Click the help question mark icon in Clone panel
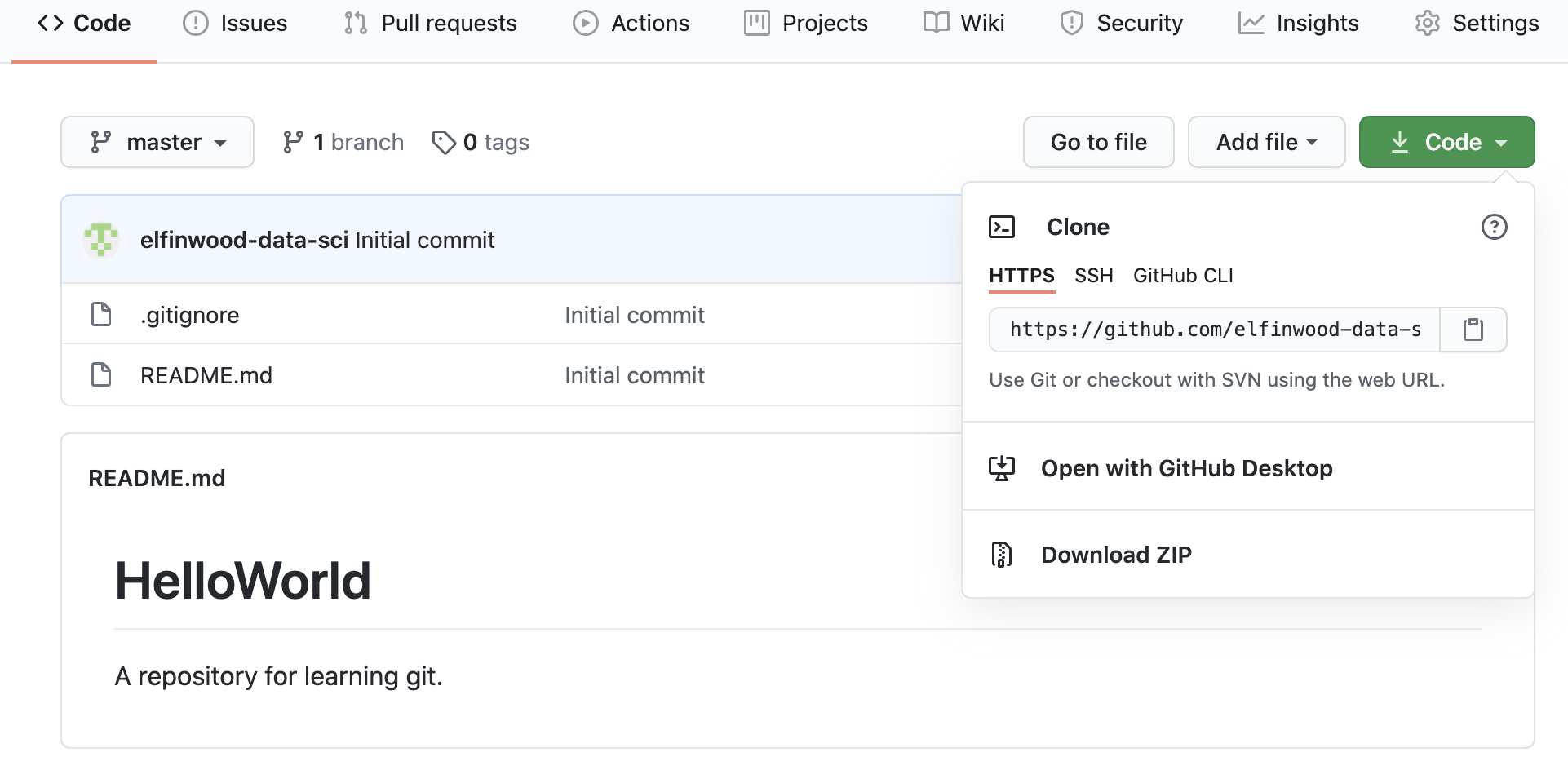1568x770 pixels. pos(1494,227)
